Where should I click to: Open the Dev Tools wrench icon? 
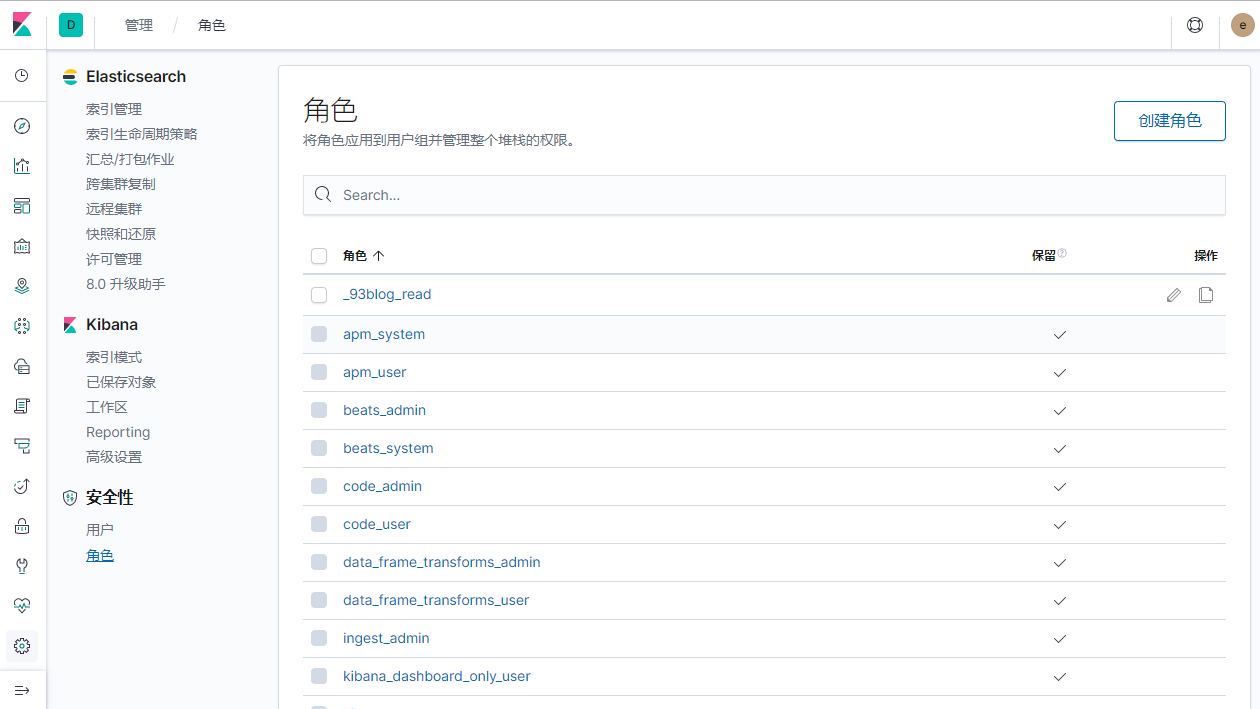pos(22,566)
